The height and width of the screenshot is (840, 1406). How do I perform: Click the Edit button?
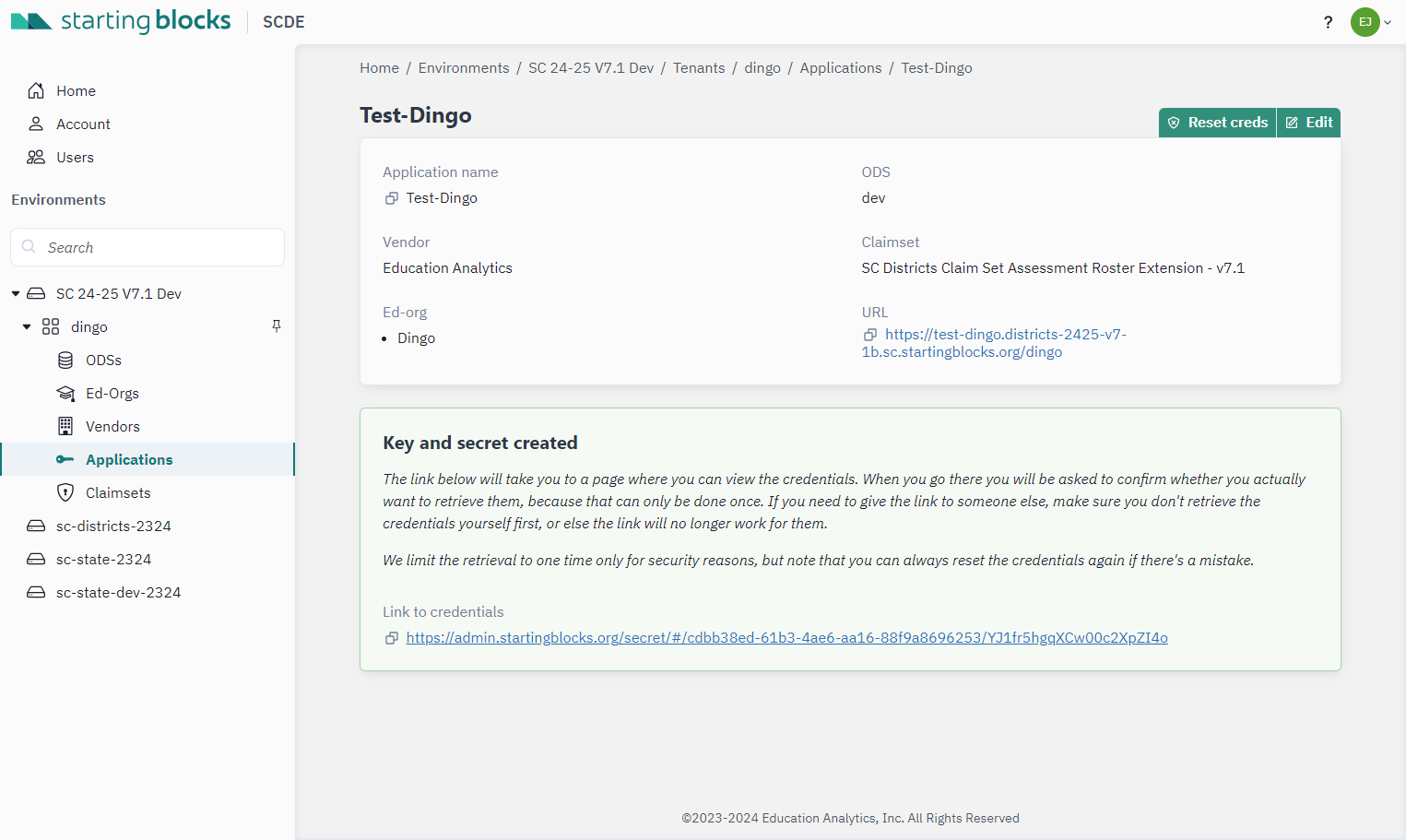[x=1308, y=123]
